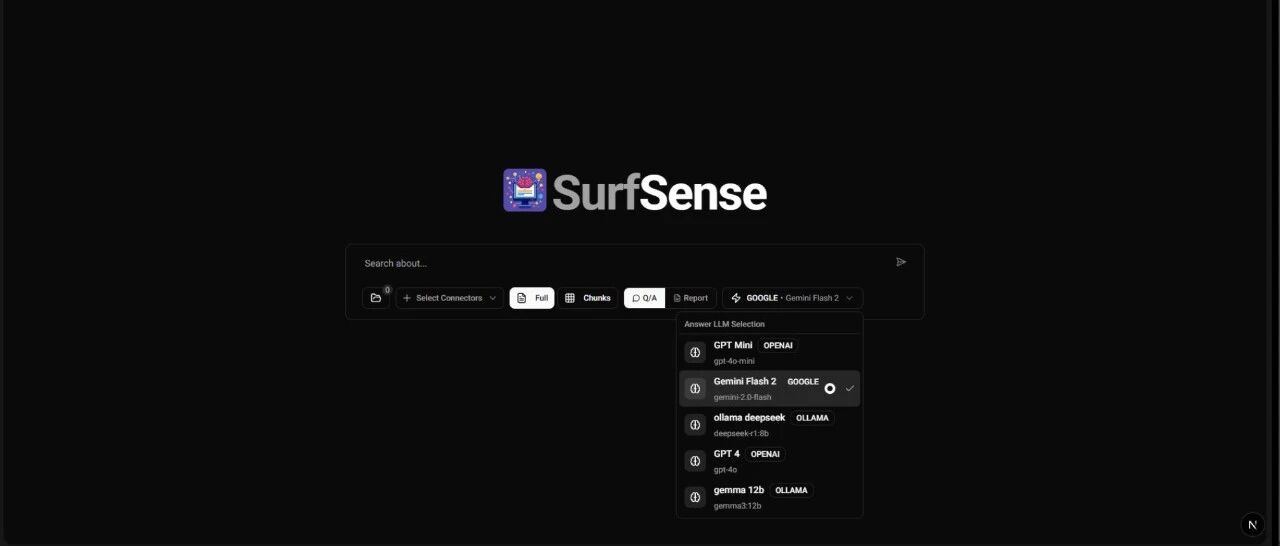This screenshot has height=546, width=1280.
Task: Click the checkmark on Gemini Flash 2 row
Action: tap(850, 388)
